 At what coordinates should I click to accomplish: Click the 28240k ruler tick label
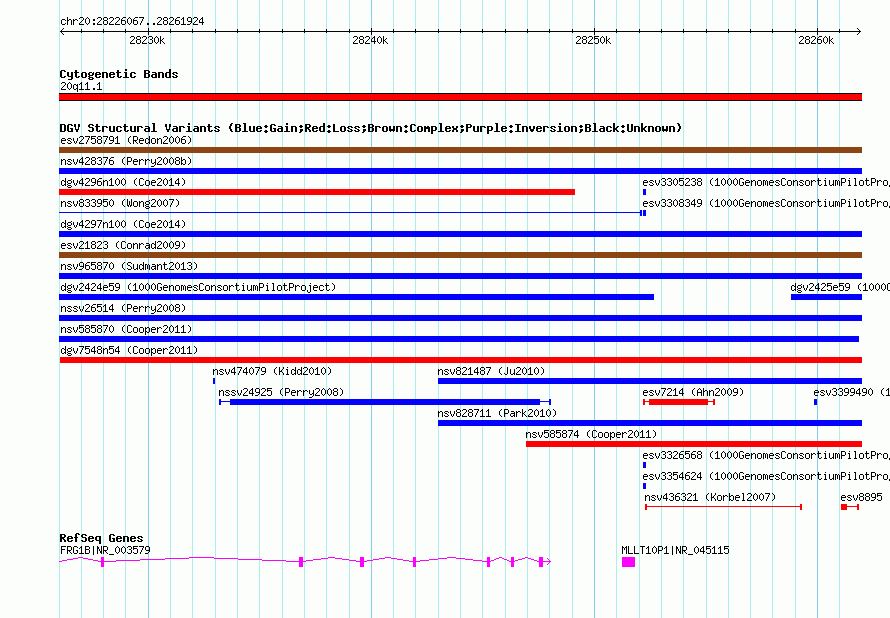370,40
